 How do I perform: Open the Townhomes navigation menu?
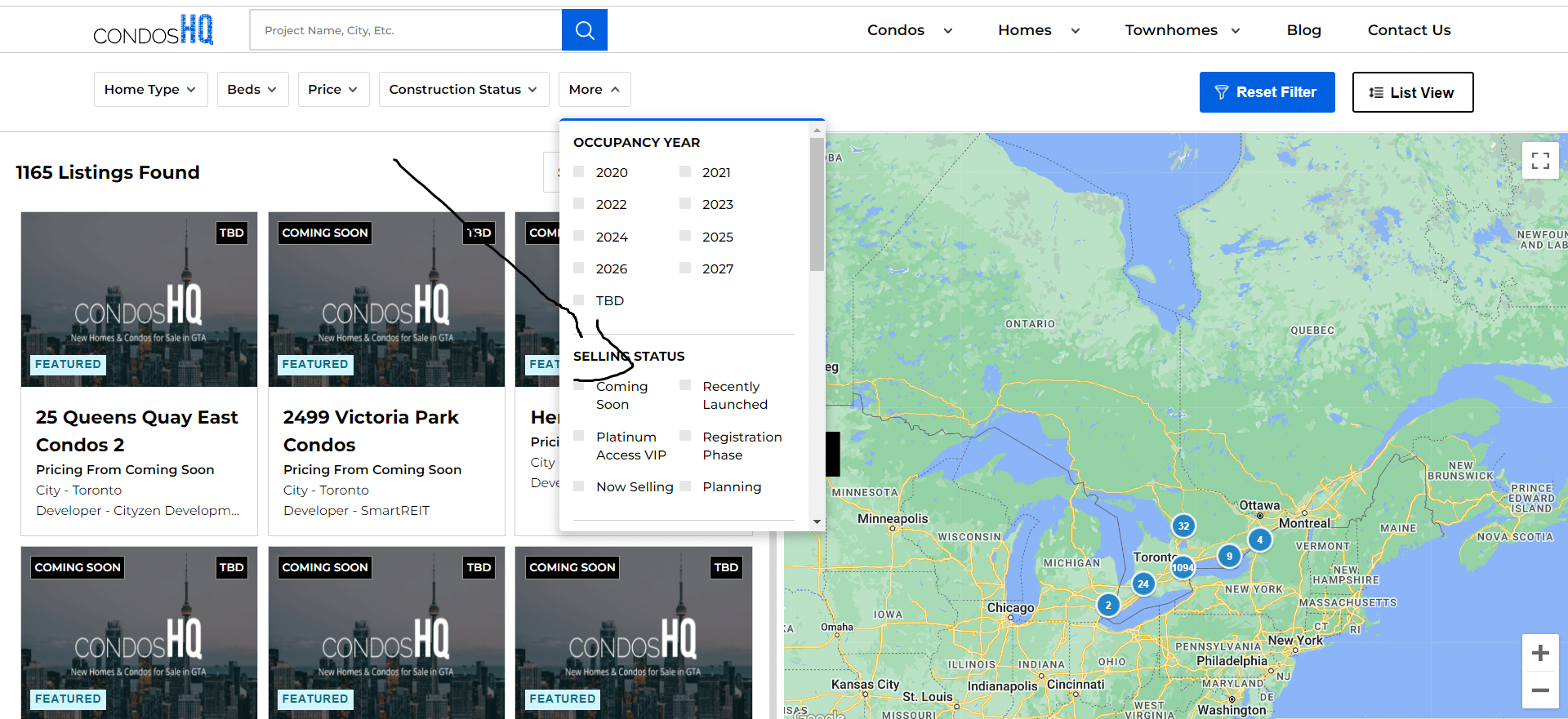click(x=1182, y=30)
